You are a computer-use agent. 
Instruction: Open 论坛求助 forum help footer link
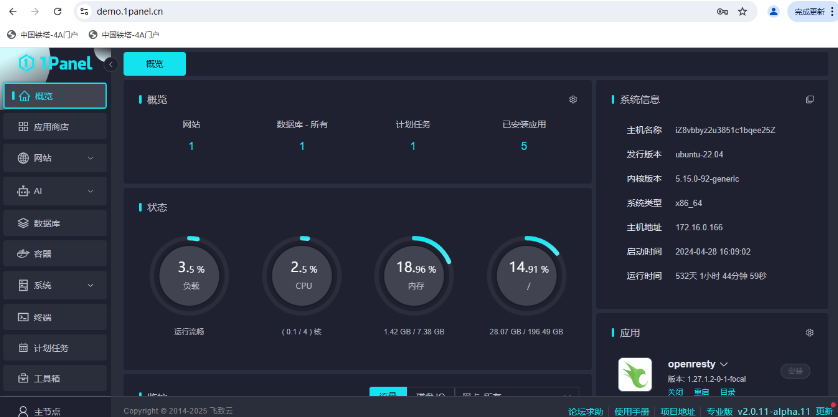585,412
